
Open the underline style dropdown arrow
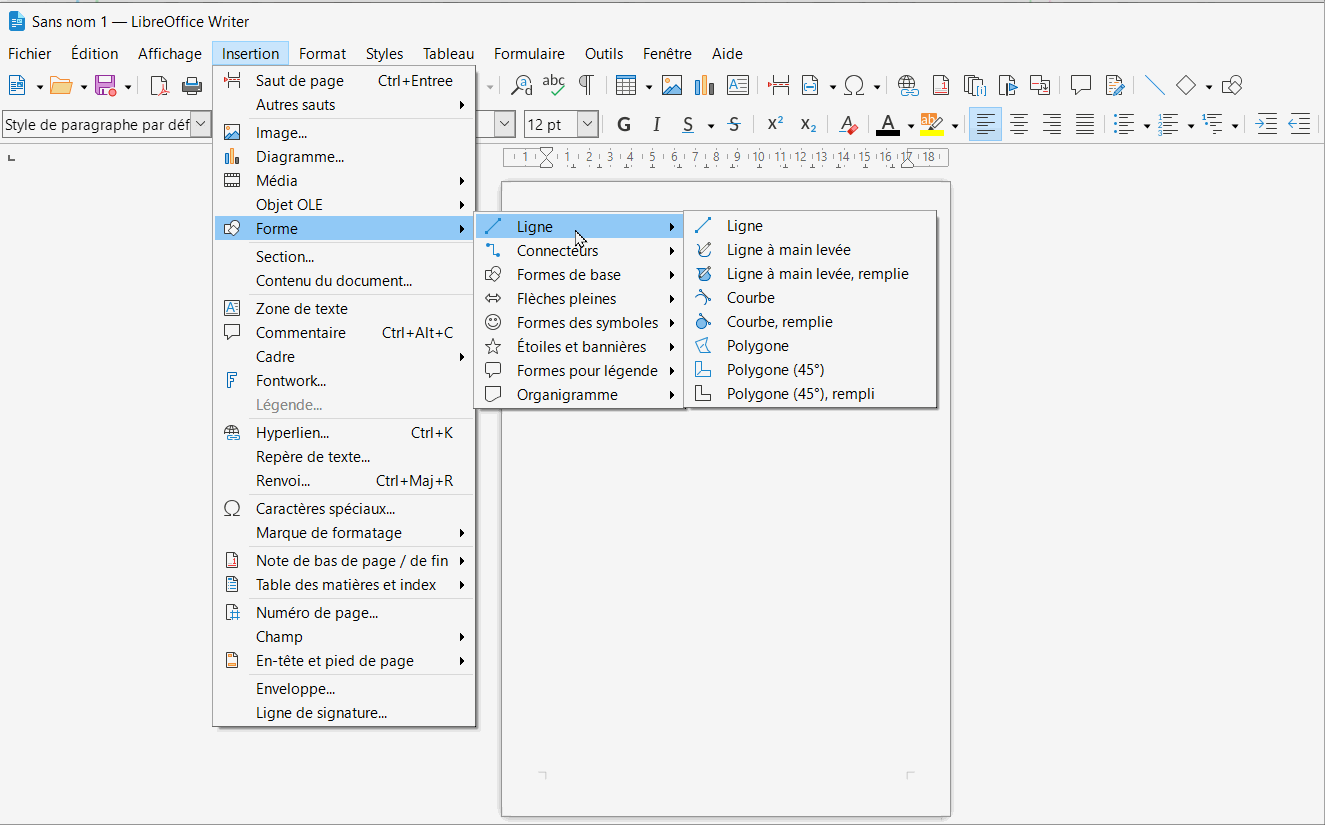711,126
